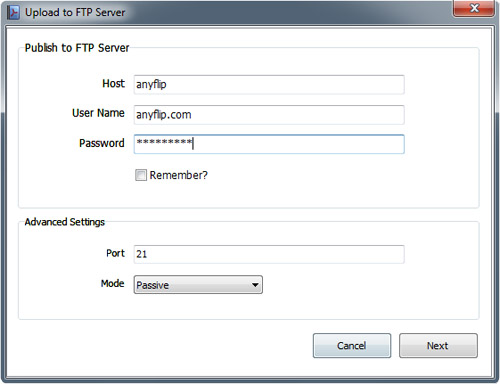
Task: Click the Port label
Action: tap(115, 253)
